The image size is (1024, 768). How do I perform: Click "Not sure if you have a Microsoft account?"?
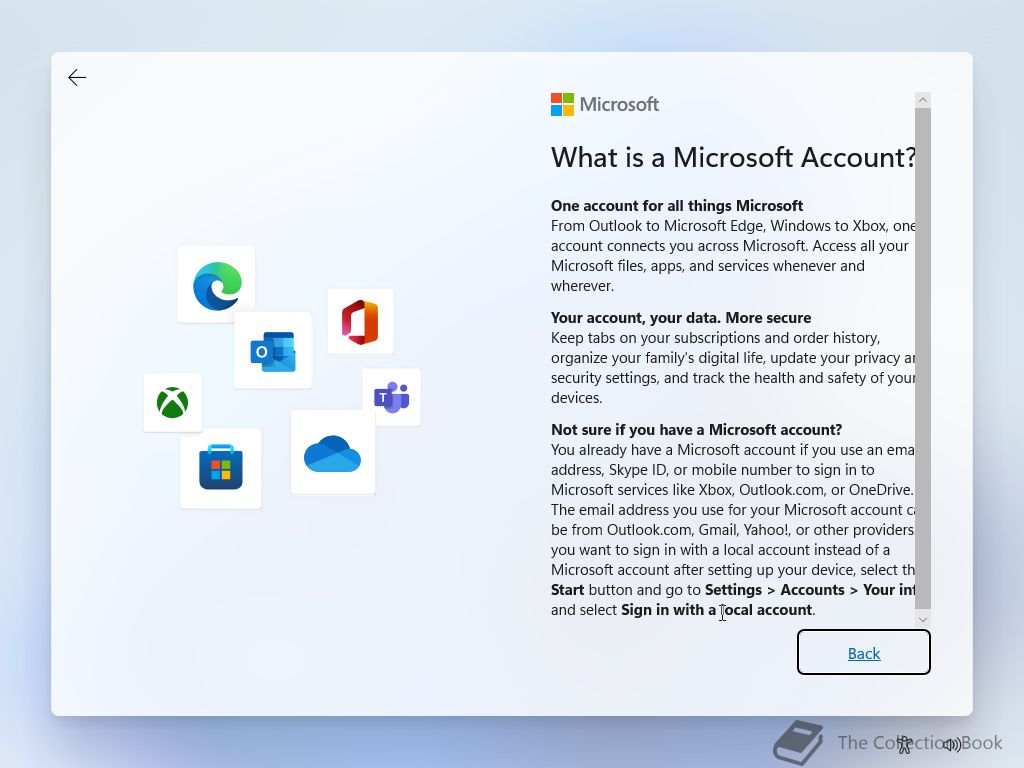696,430
